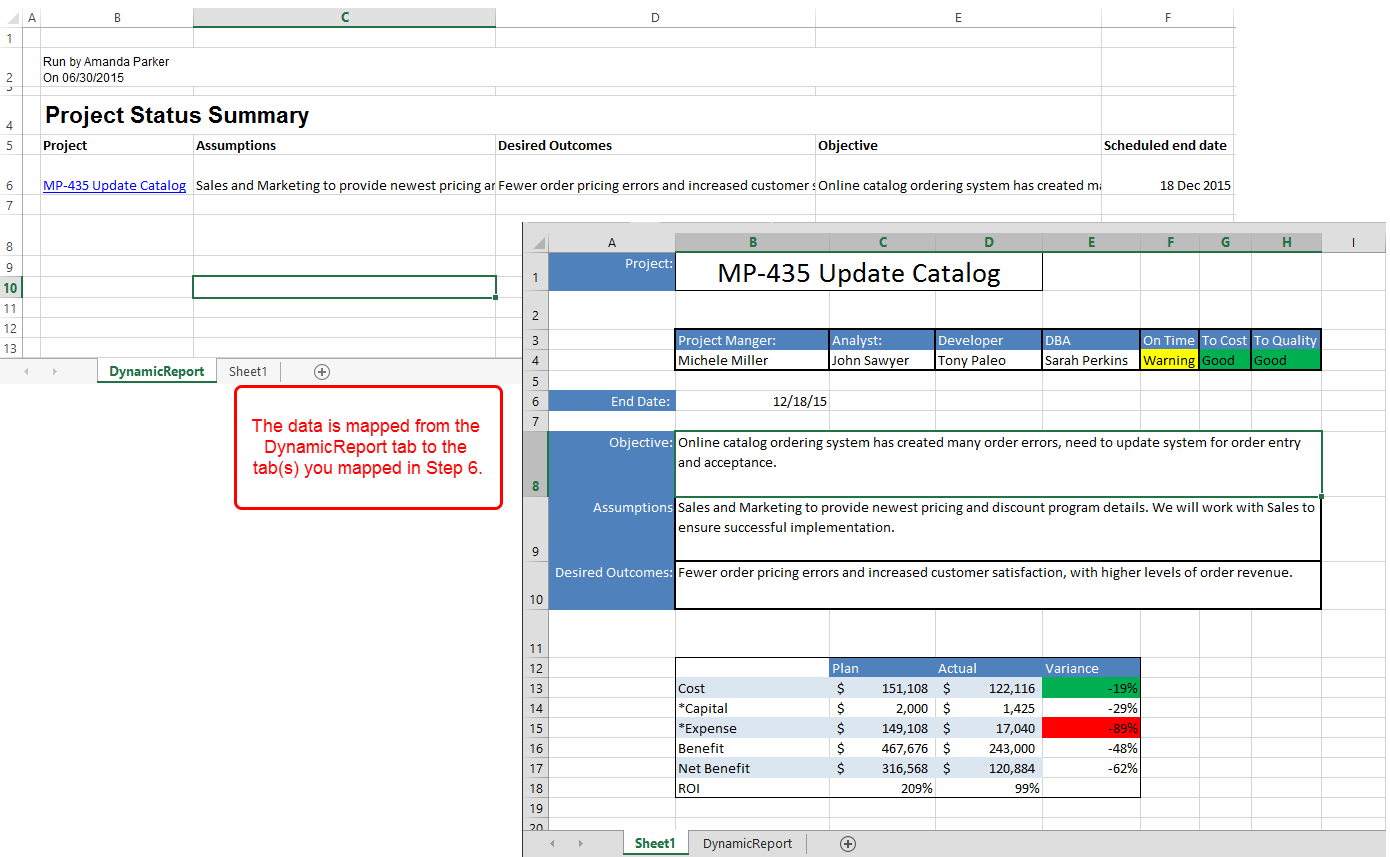Select the red -89% variance cell
The image size is (1390, 857).
[x=1091, y=728]
